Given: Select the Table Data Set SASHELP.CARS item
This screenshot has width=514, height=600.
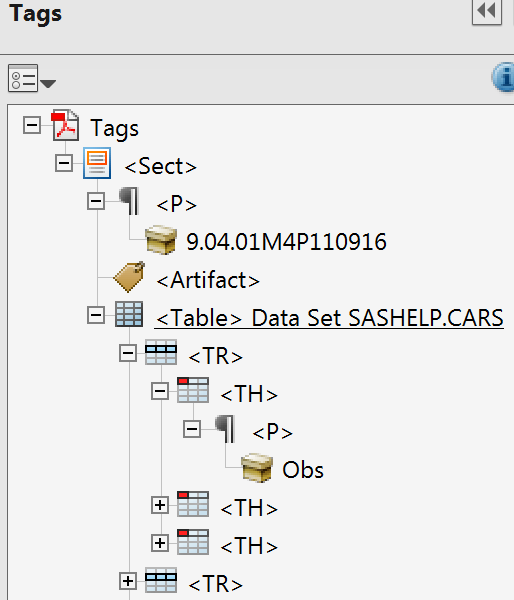Looking at the screenshot, I should (330, 318).
